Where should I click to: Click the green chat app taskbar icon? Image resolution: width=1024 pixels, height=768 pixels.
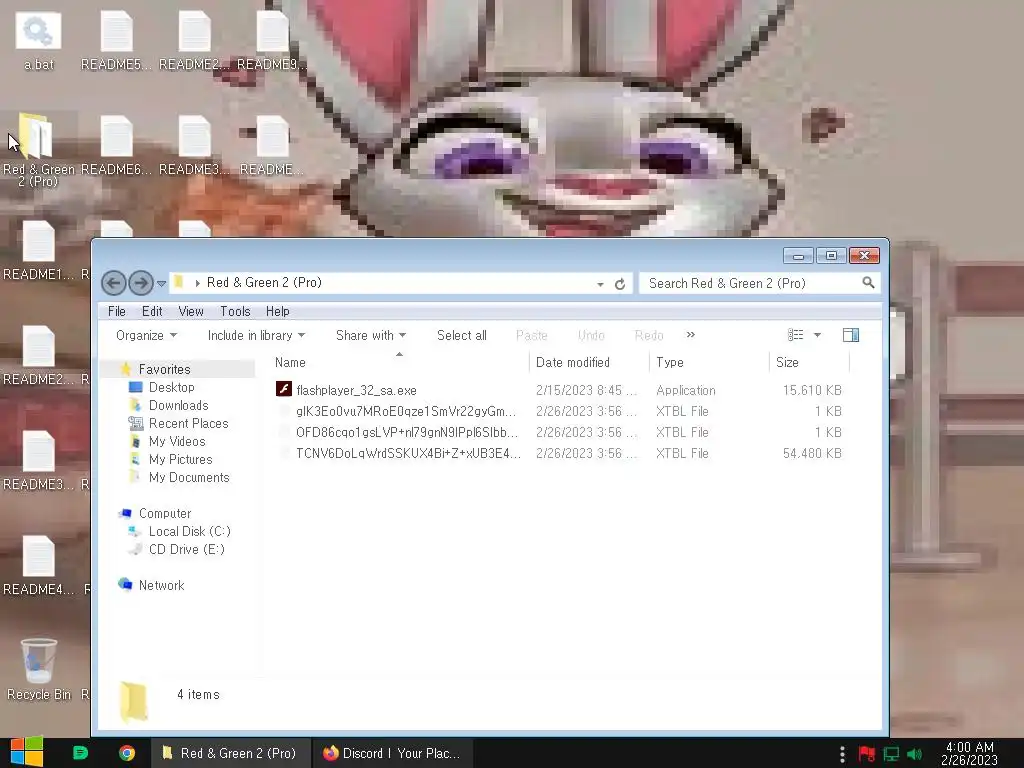[80, 753]
